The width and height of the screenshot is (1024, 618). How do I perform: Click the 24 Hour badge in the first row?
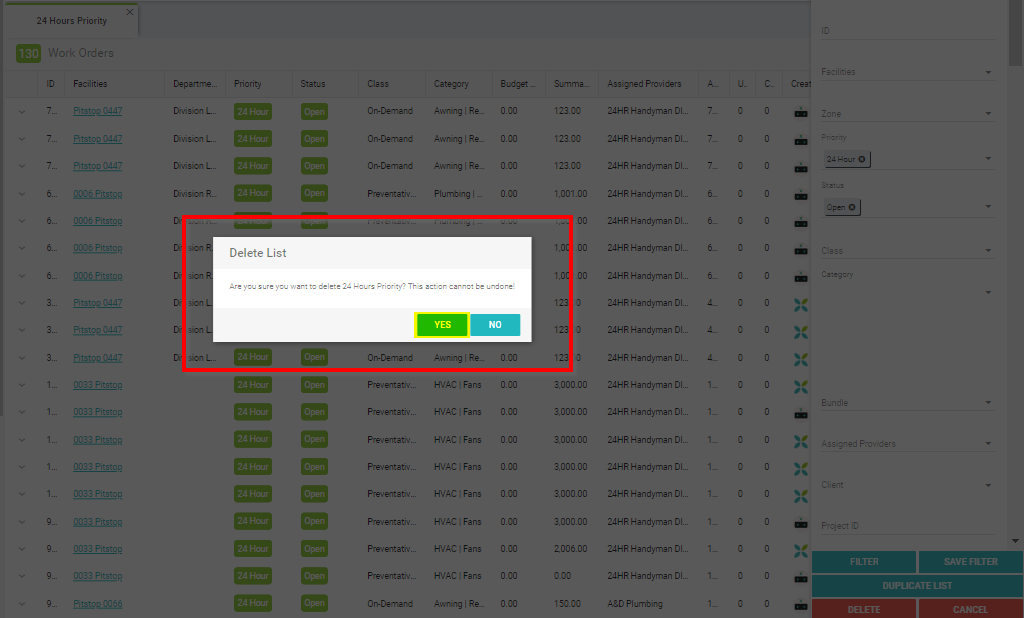tap(252, 112)
